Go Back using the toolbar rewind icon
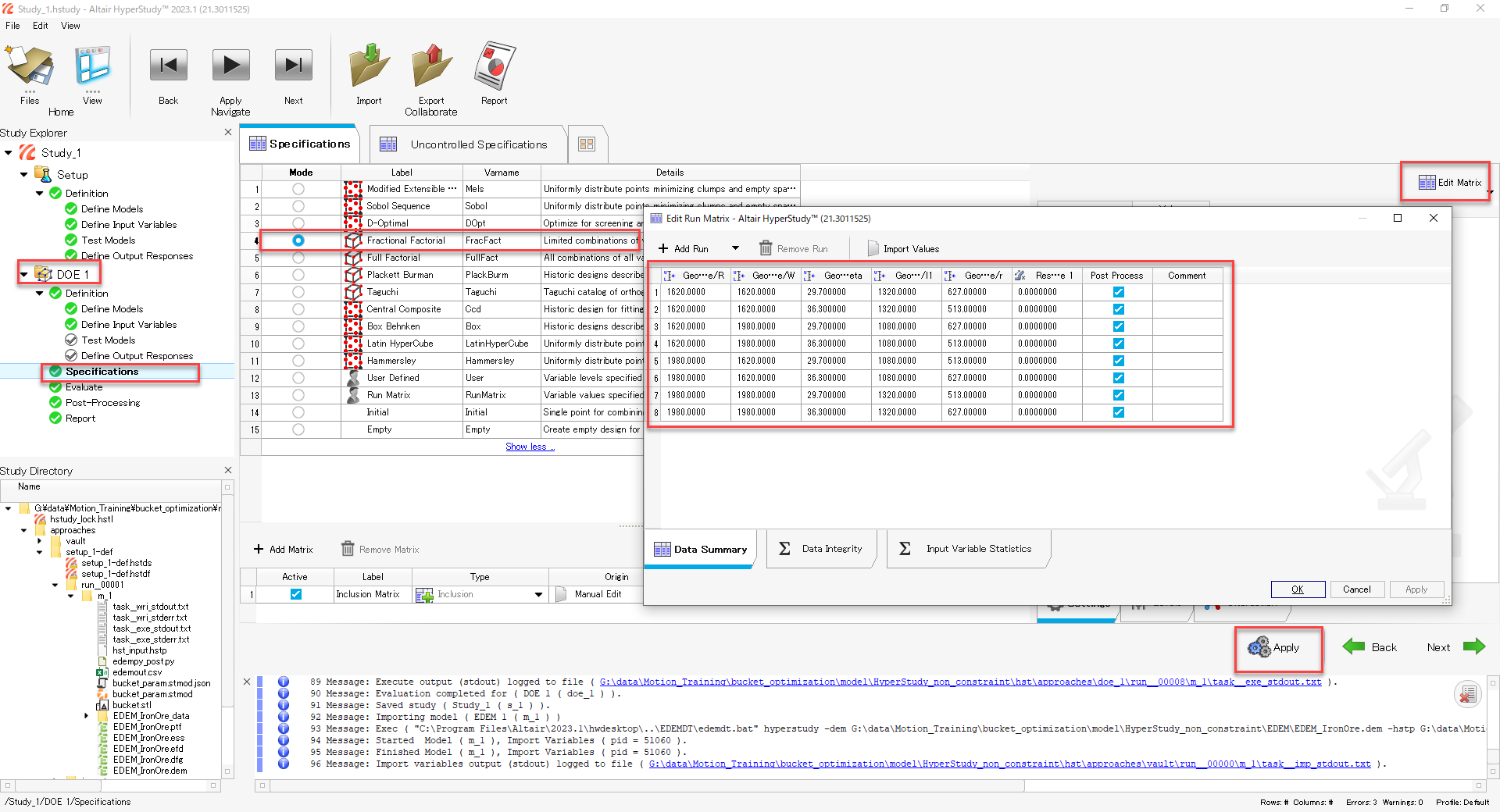This screenshot has height=812, width=1500. [168, 66]
